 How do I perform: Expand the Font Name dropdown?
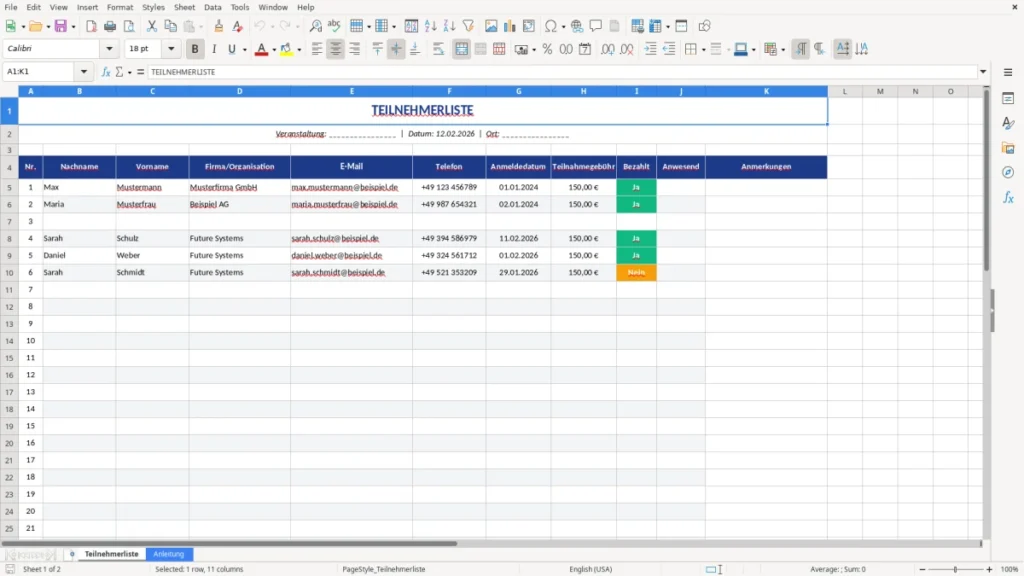click(109, 48)
